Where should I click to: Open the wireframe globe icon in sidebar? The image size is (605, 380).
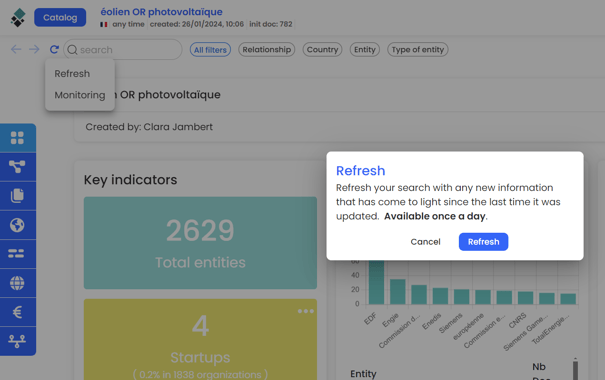tap(17, 283)
